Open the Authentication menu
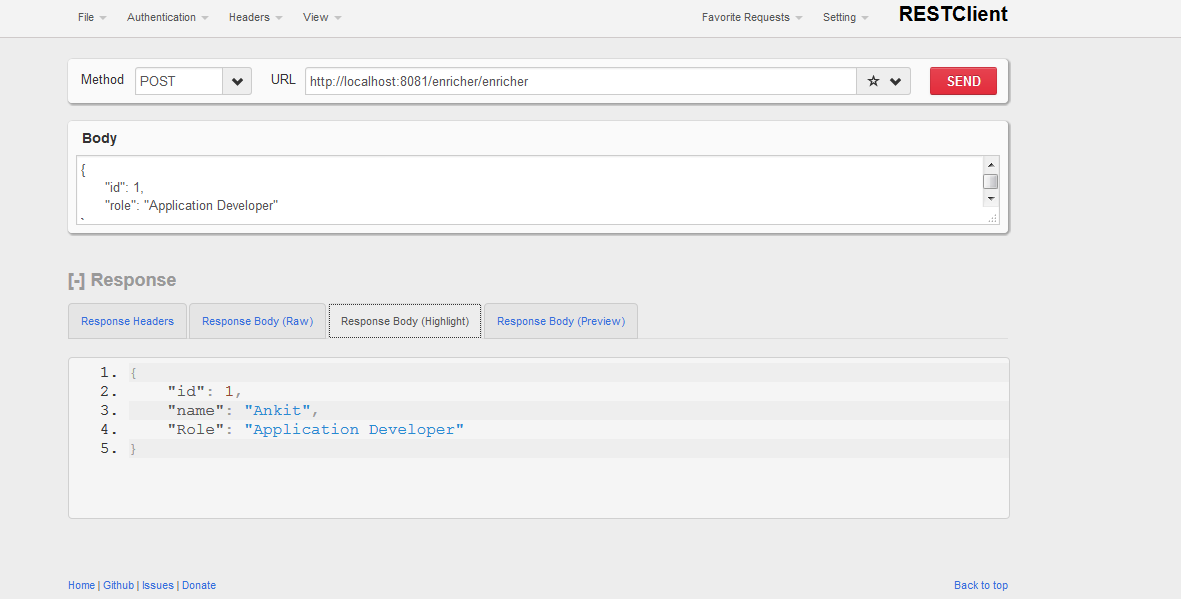The width and height of the screenshot is (1181, 599). (x=167, y=17)
